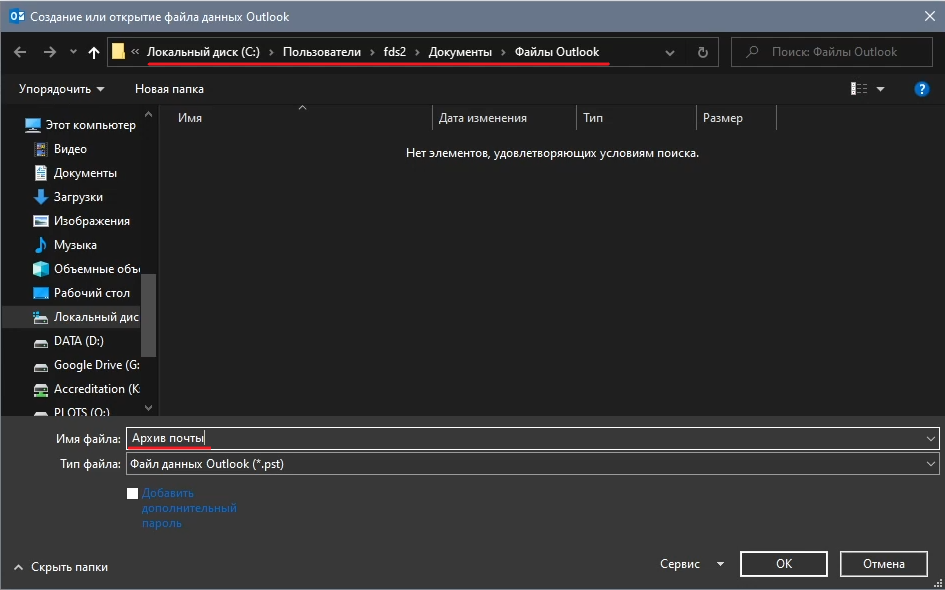Confirm with the OK button
The width and height of the screenshot is (945, 590).
click(783, 564)
